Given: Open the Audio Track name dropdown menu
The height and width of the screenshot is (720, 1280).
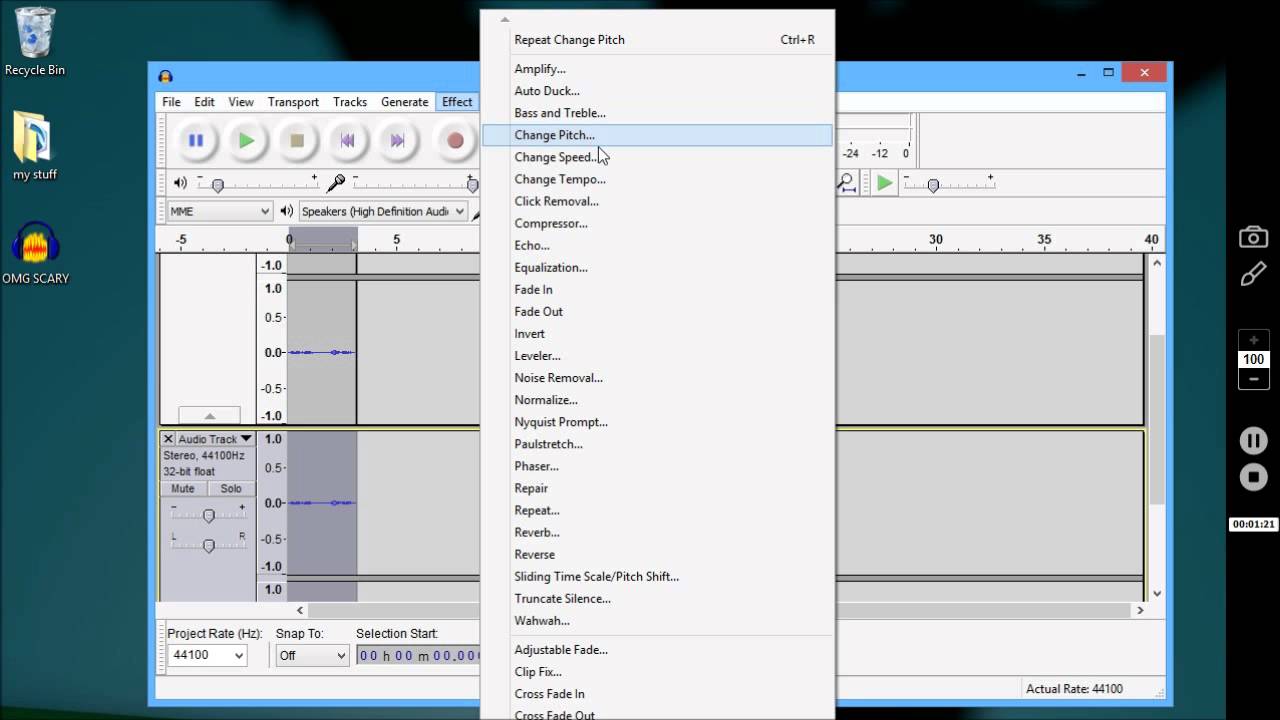Looking at the screenshot, I should click(x=214, y=439).
